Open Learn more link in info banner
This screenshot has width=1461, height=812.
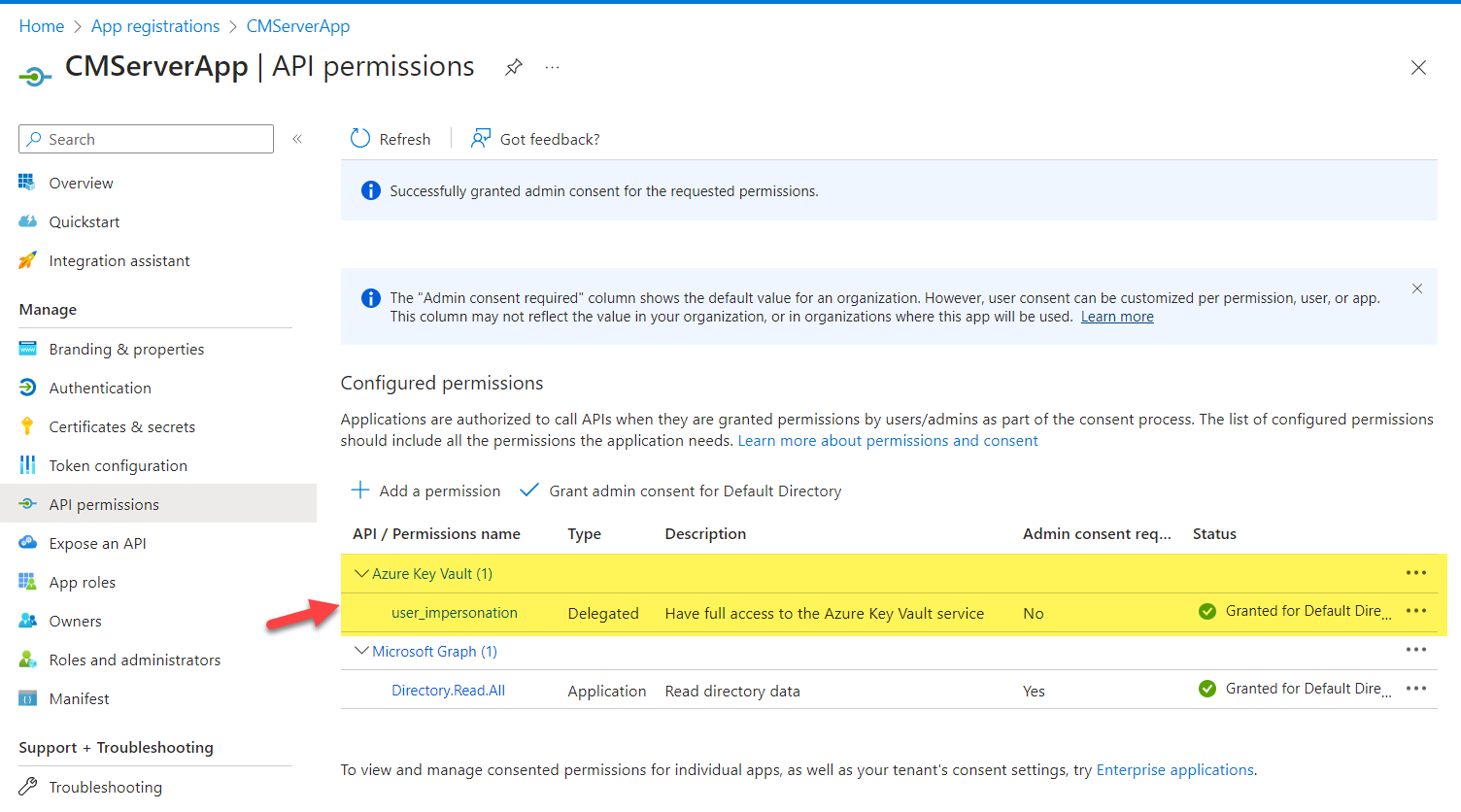1117,317
